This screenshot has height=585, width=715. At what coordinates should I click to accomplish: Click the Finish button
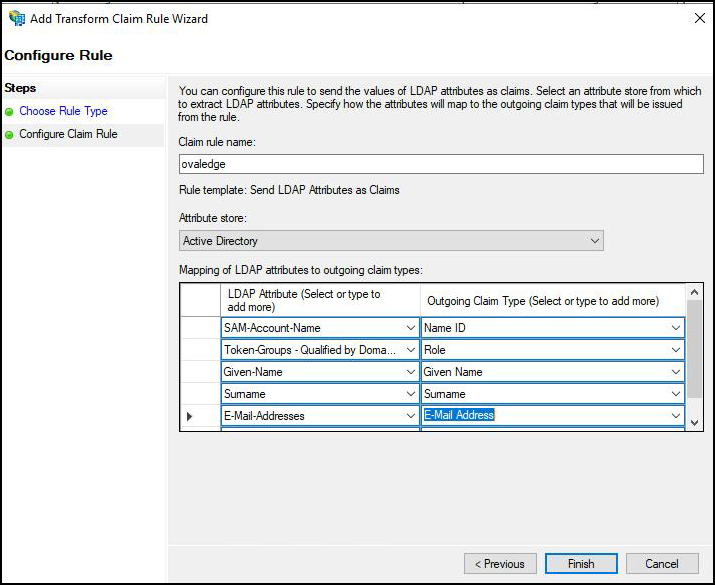[581, 564]
